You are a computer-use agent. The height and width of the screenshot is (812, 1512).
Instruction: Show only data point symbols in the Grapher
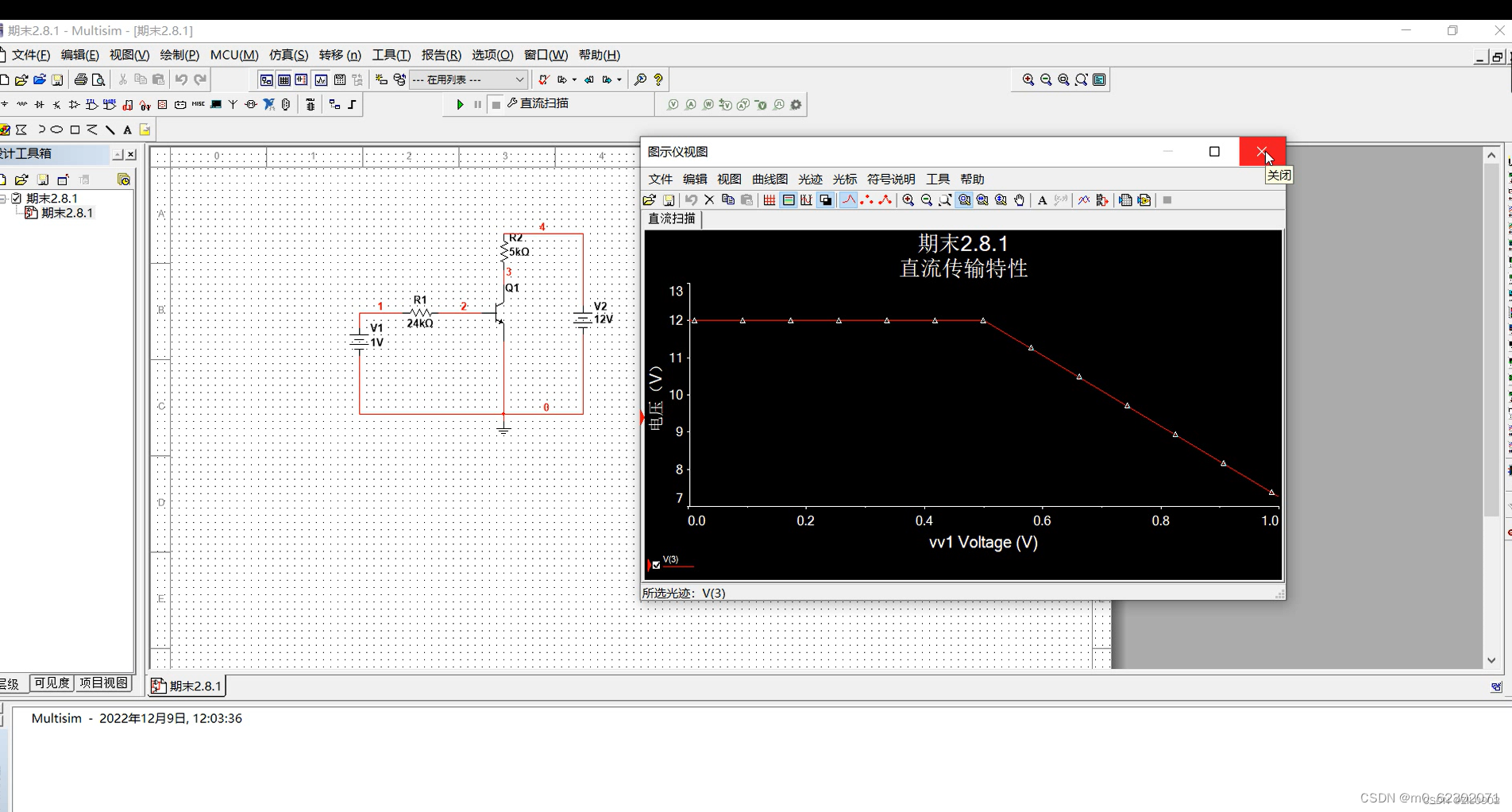(866, 200)
